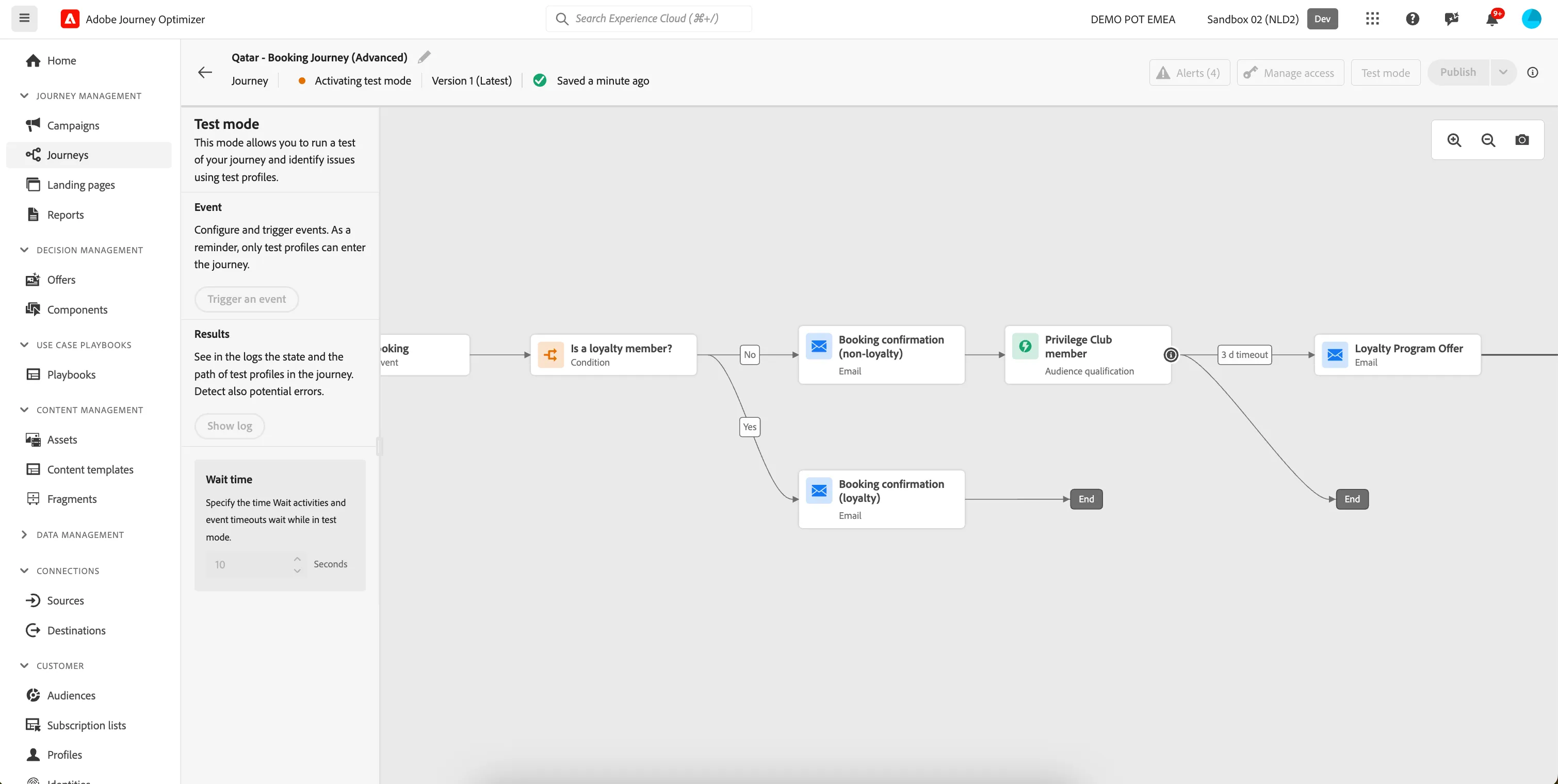Focus the wait time seconds field
The height and width of the screenshot is (784, 1558).
[256, 565]
